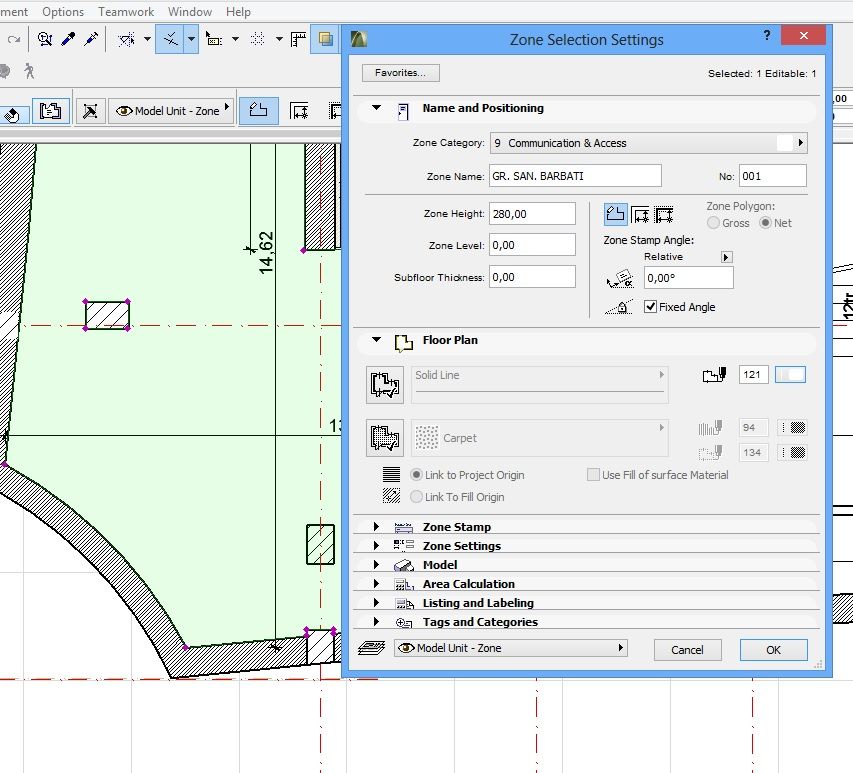The image size is (853, 773).
Task: Open the Zone Category dropdown
Action: click(x=647, y=143)
